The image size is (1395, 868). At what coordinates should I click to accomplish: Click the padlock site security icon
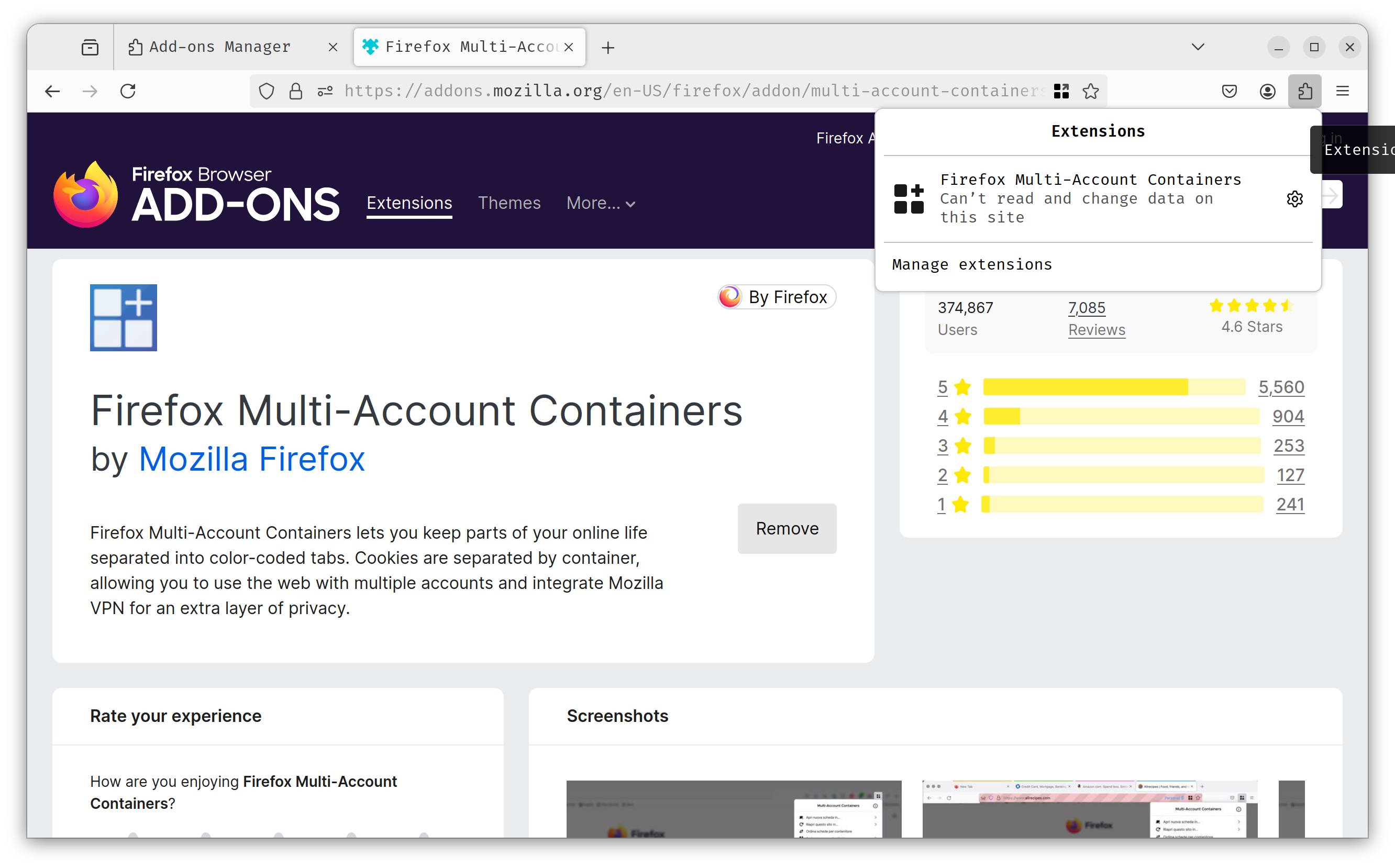pos(296,91)
